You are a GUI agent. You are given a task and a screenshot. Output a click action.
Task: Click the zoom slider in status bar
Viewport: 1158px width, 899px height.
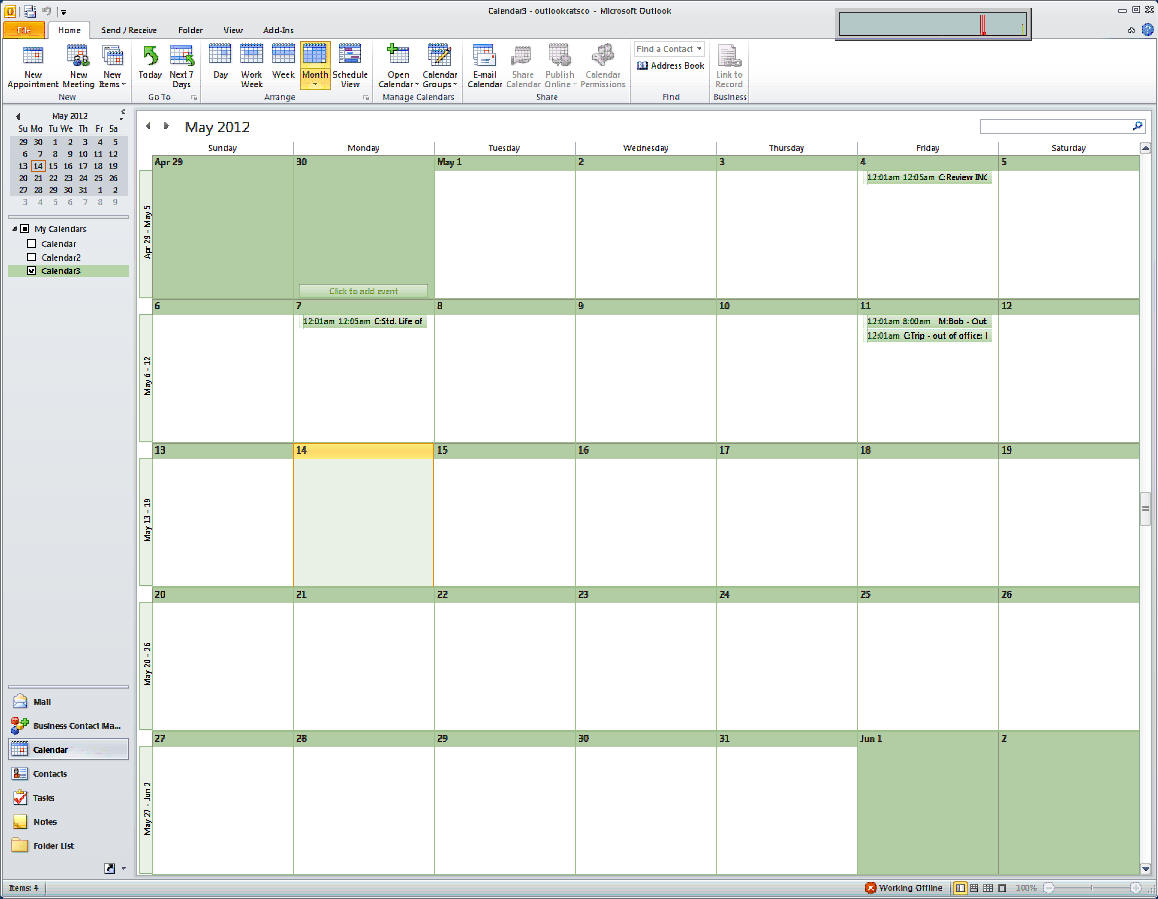pos(1091,888)
